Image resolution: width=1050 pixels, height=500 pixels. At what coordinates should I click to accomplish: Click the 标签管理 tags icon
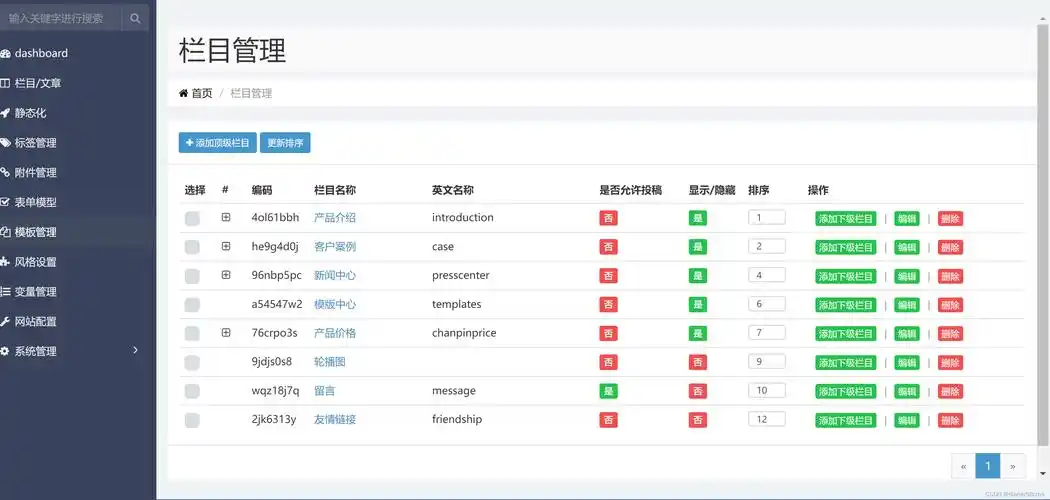pyautogui.click(x=5, y=143)
